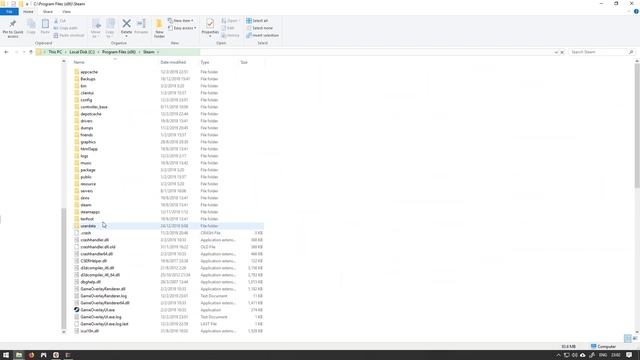Select the package folder
The image size is (640, 360).
pos(88,170)
